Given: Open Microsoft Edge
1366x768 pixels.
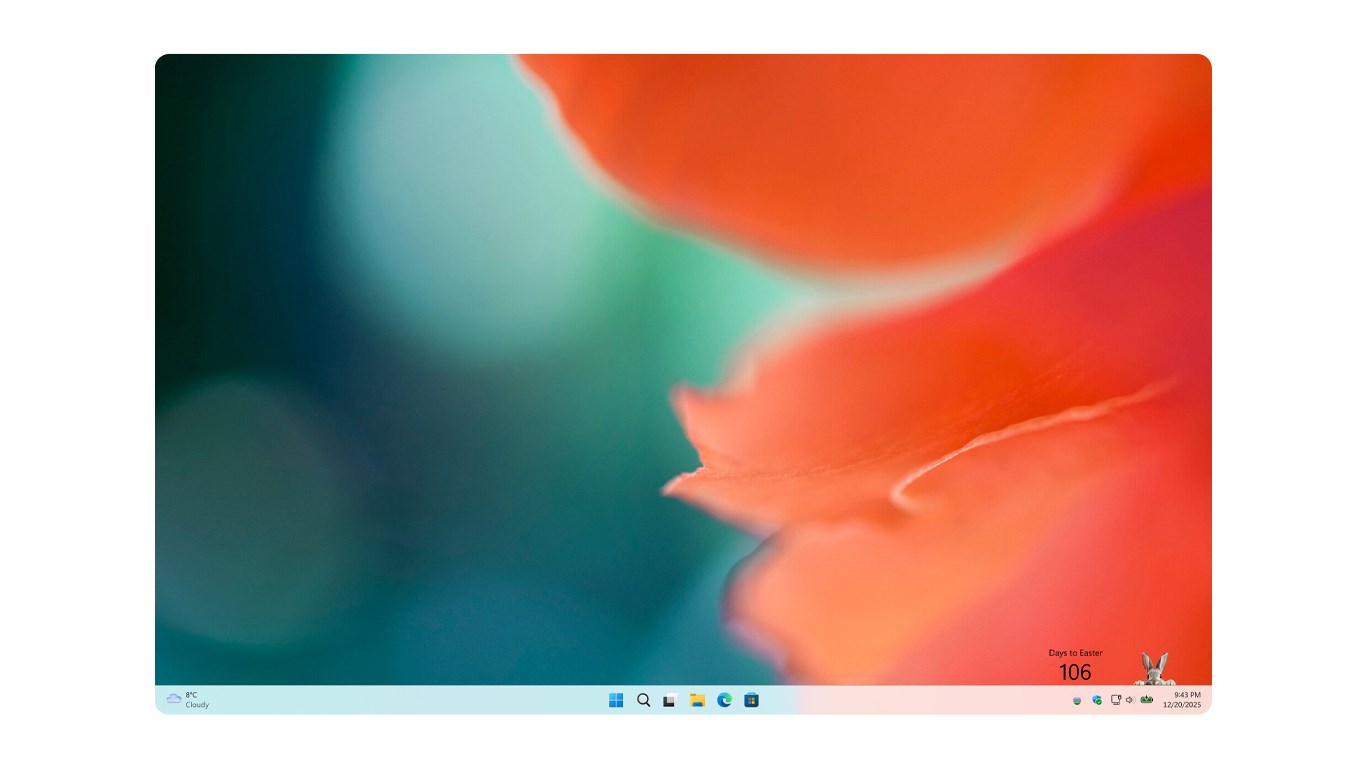Looking at the screenshot, I should pos(723,700).
